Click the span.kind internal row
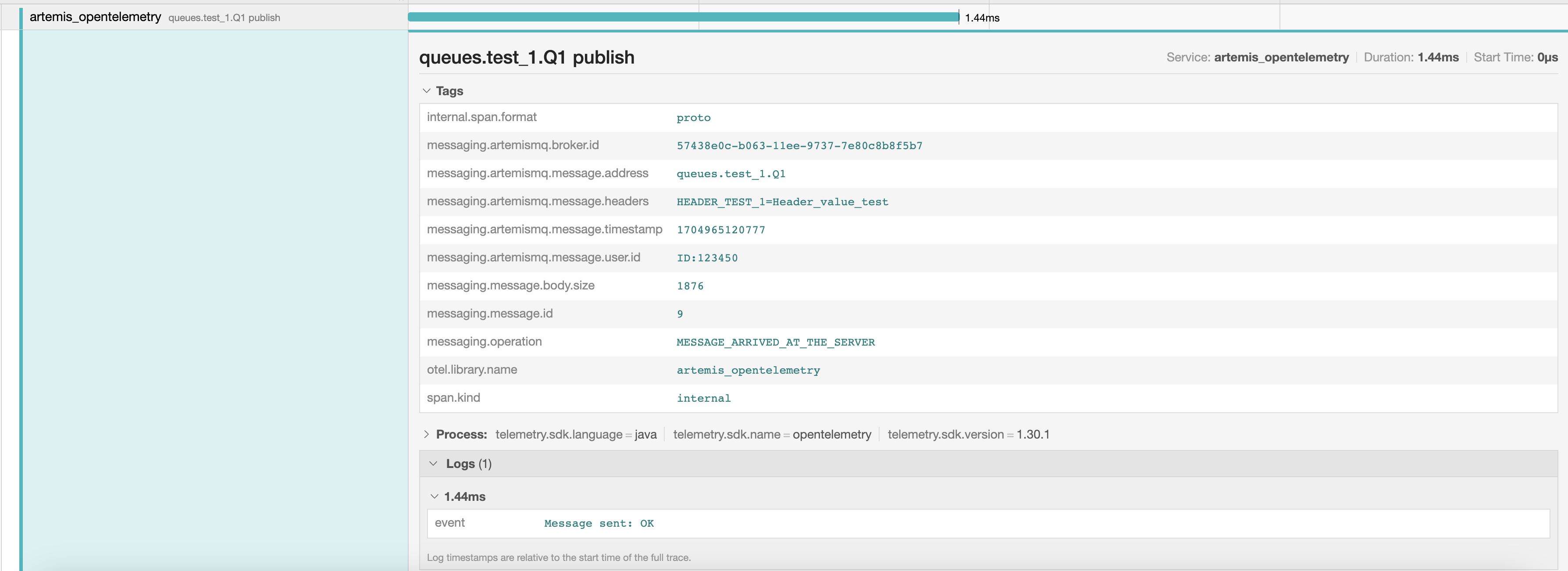 pos(453,398)
